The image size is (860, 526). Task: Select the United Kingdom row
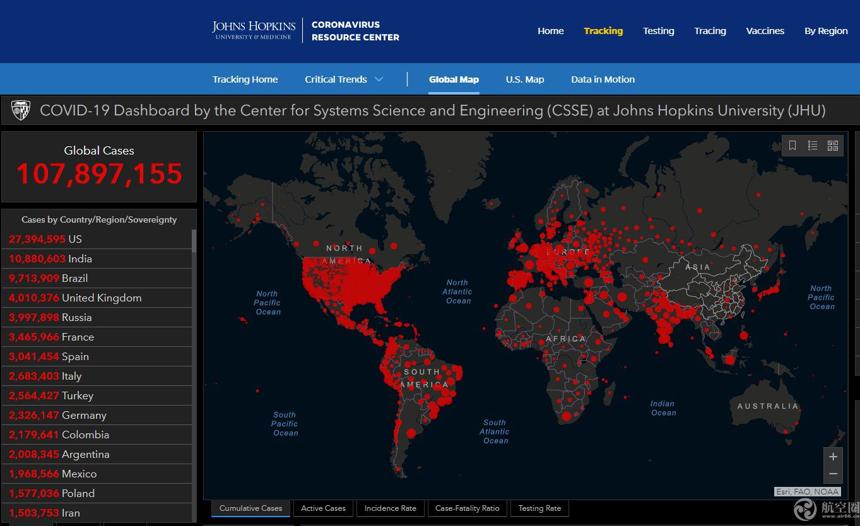[x=97, y=298]
